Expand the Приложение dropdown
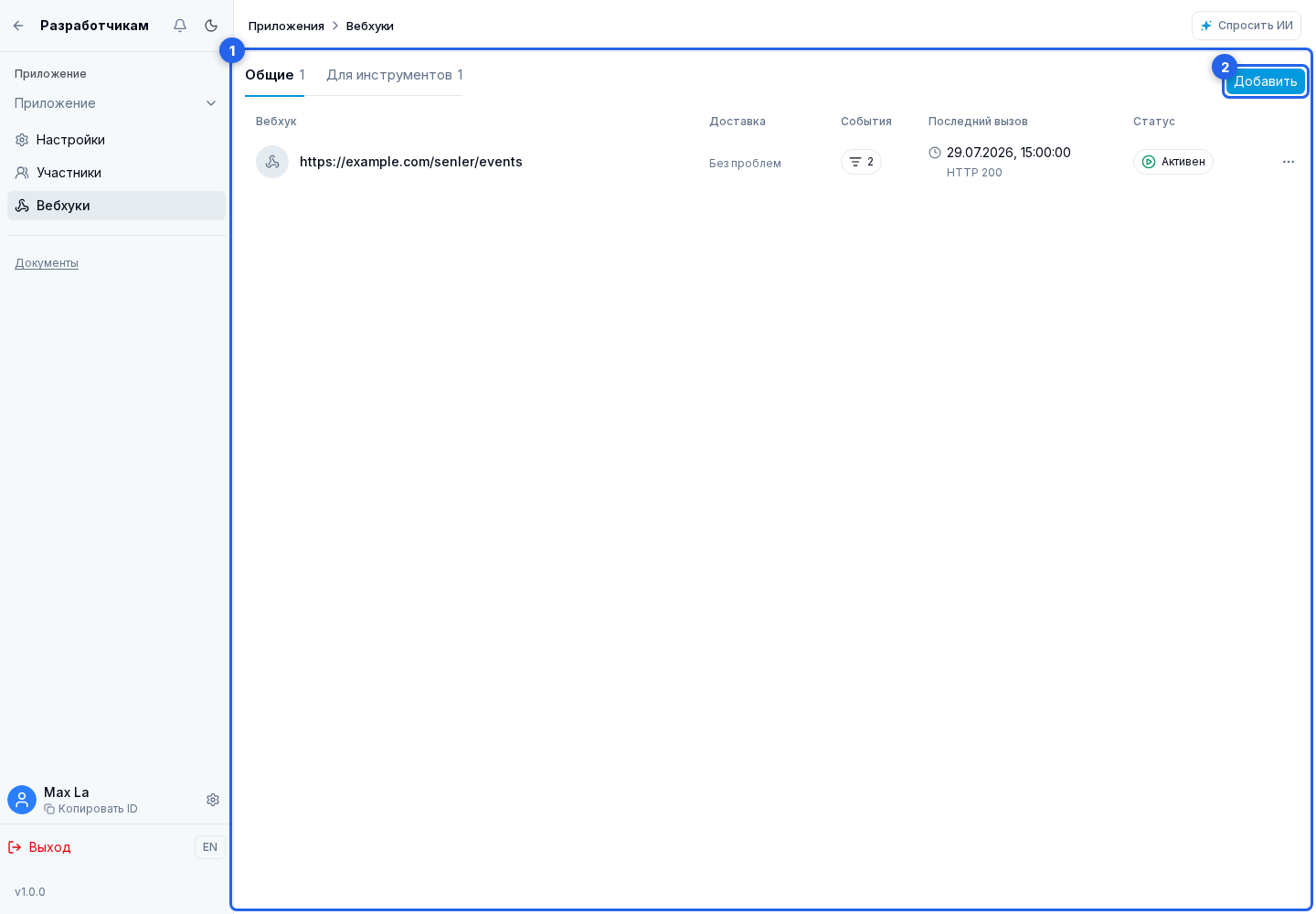The image size is (1316, 914). click(x=116, y=103)
